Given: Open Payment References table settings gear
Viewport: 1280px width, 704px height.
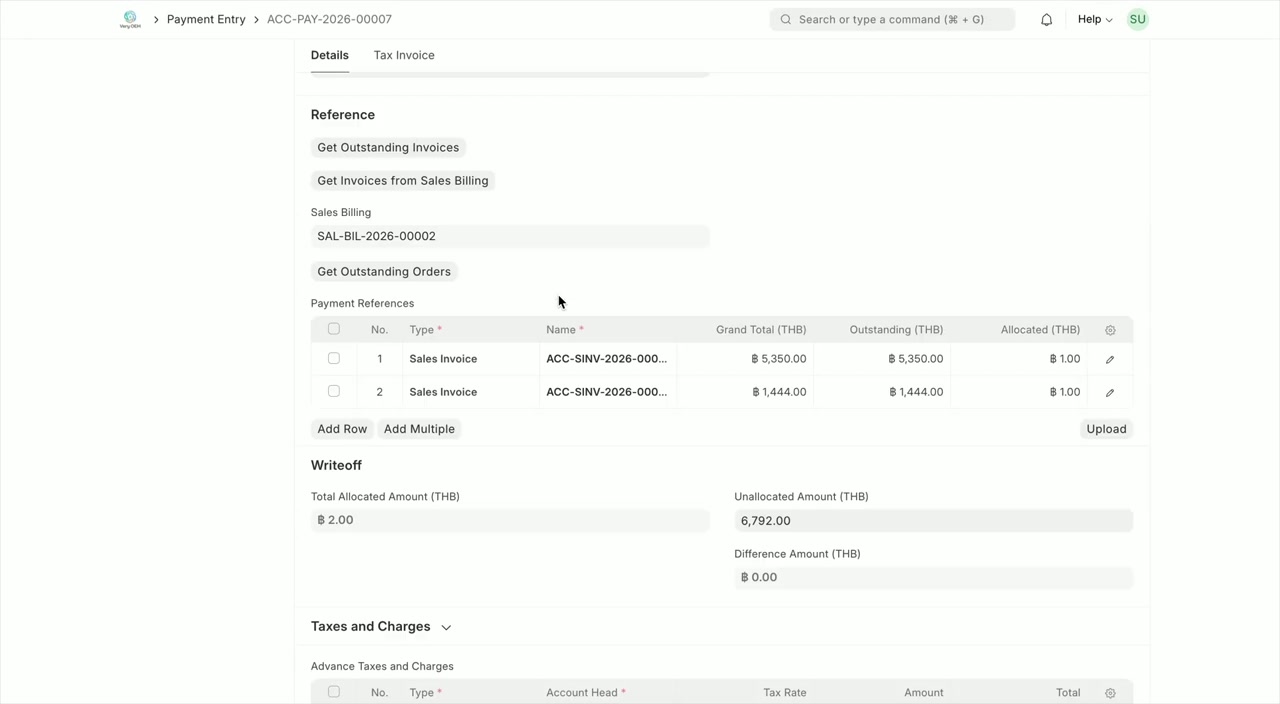Looking at the screenshot, I should tap(1110, 330).
